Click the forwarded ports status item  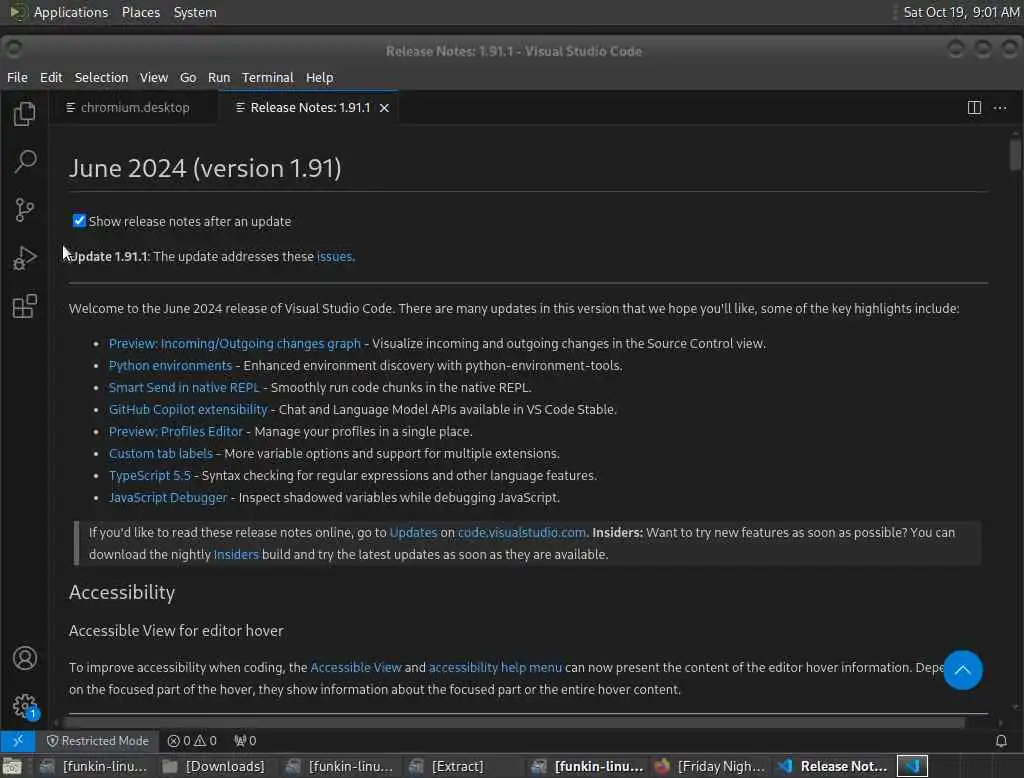point(246,740)
